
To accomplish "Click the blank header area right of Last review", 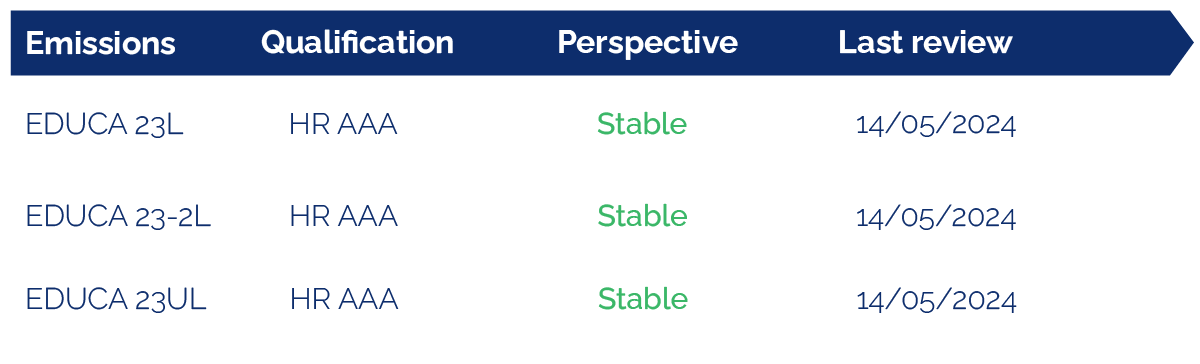I will coord(1090,43).
